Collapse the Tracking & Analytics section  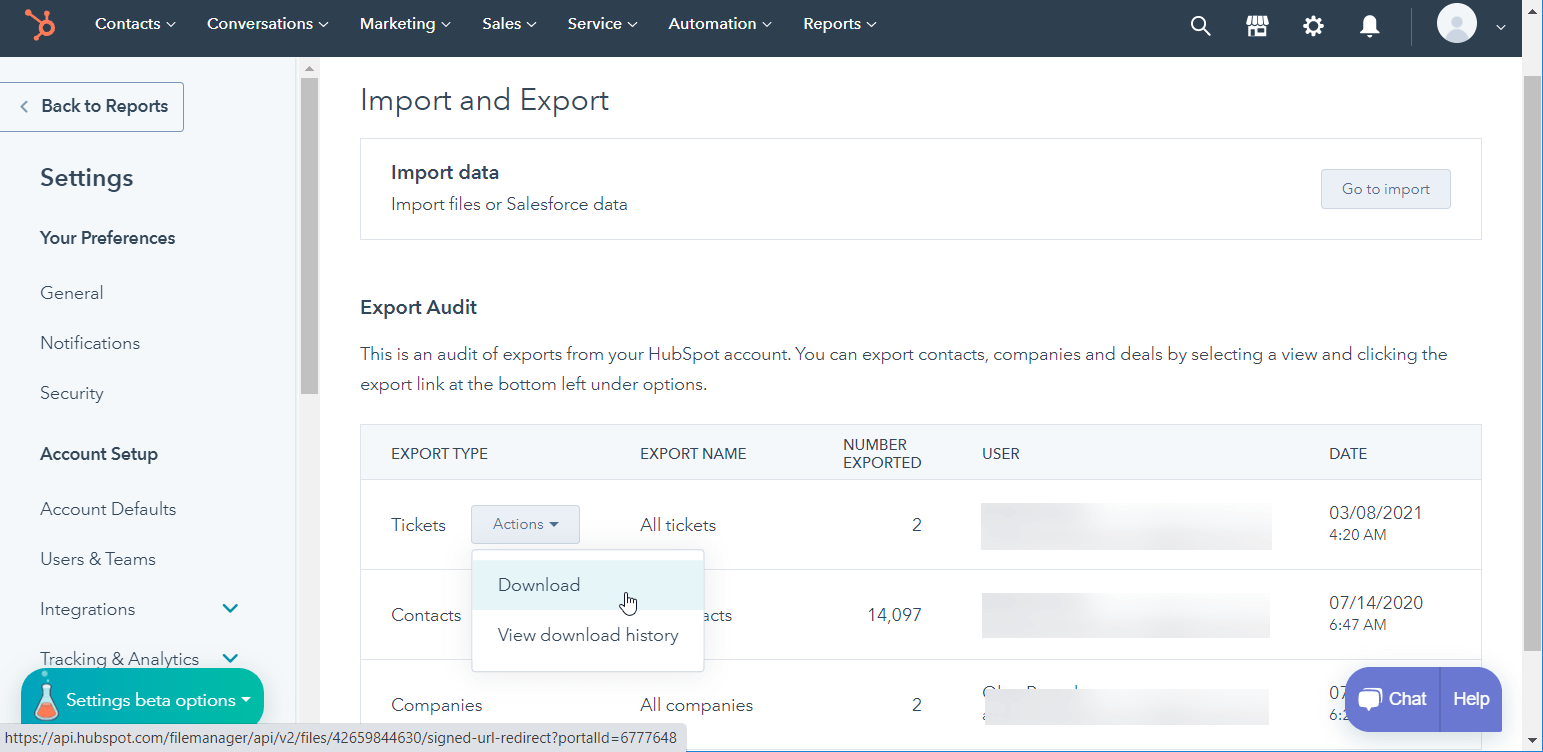pos(230,658)
